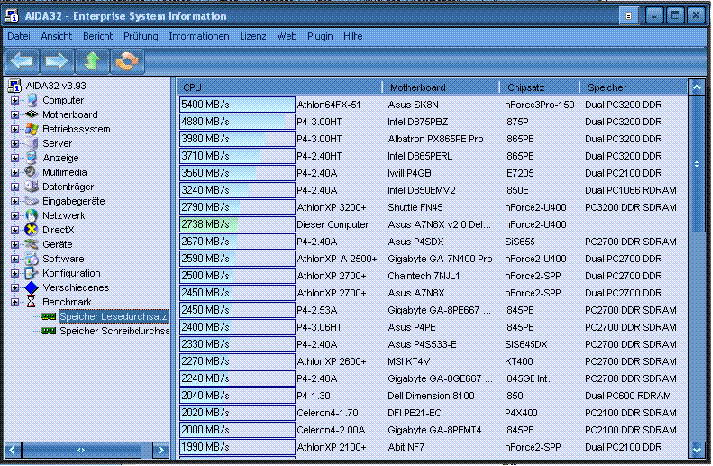Select the Netzwerk globe icon
Viewport: 713px width, 466px height.
coord(31,215)
